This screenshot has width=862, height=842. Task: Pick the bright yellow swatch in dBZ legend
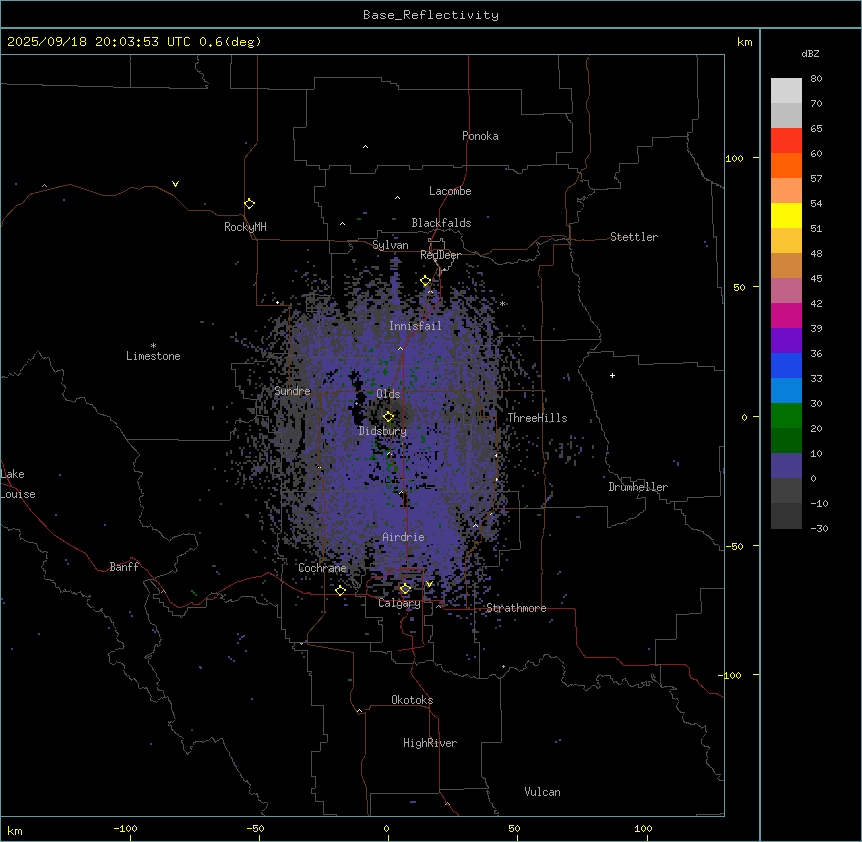pos(786,215)
